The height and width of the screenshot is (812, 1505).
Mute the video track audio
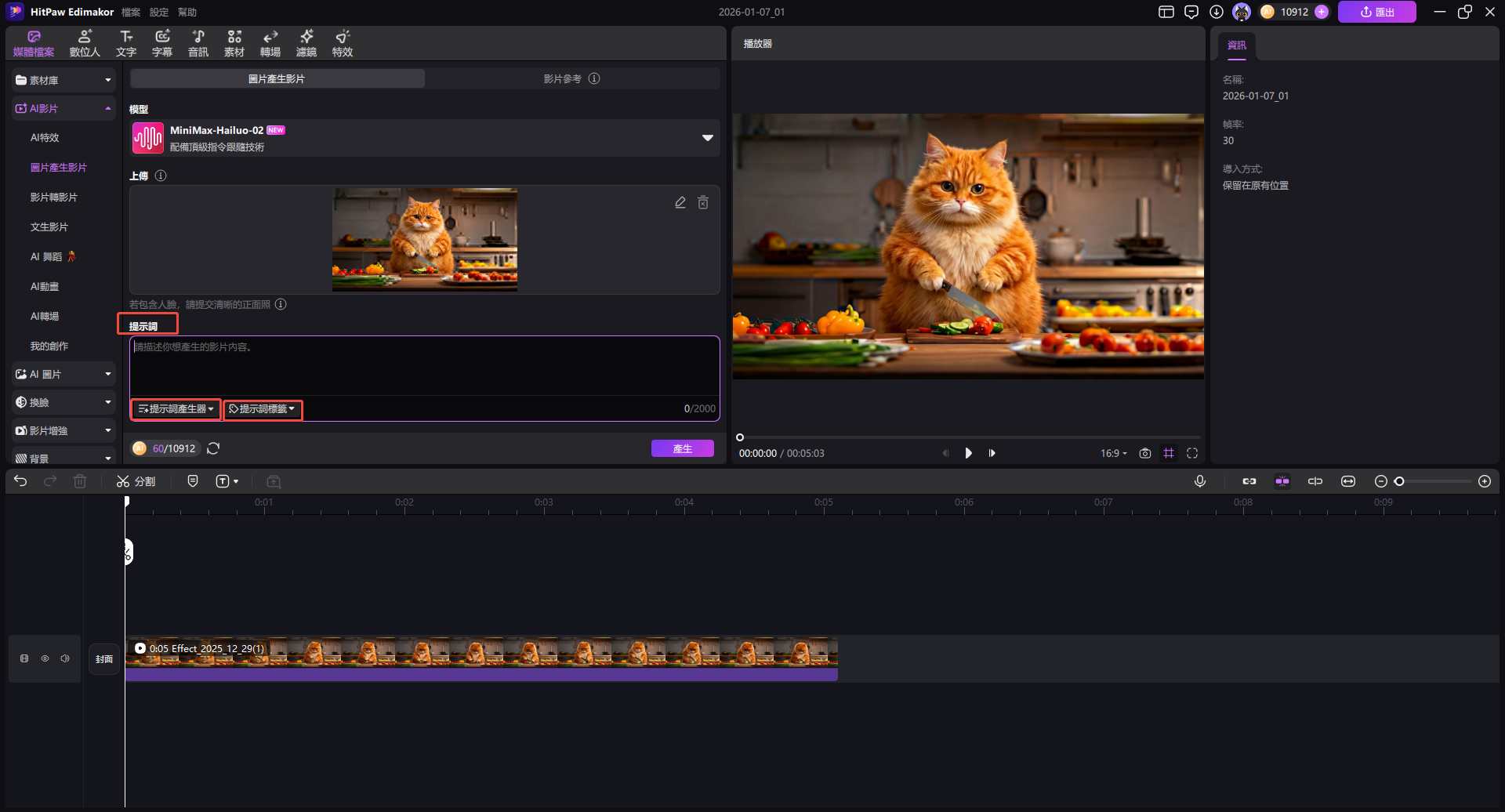65,658
